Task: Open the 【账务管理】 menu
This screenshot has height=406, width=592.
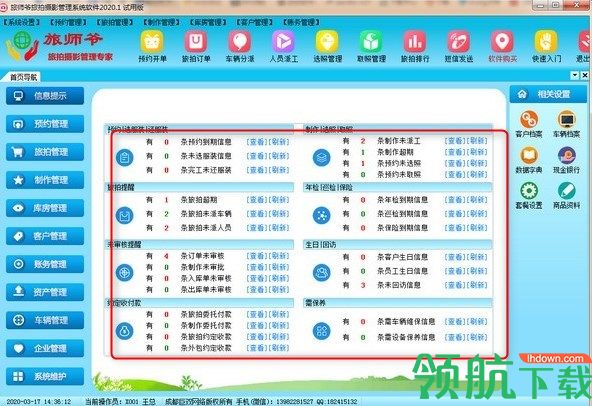Action: [x=301, y=22]
